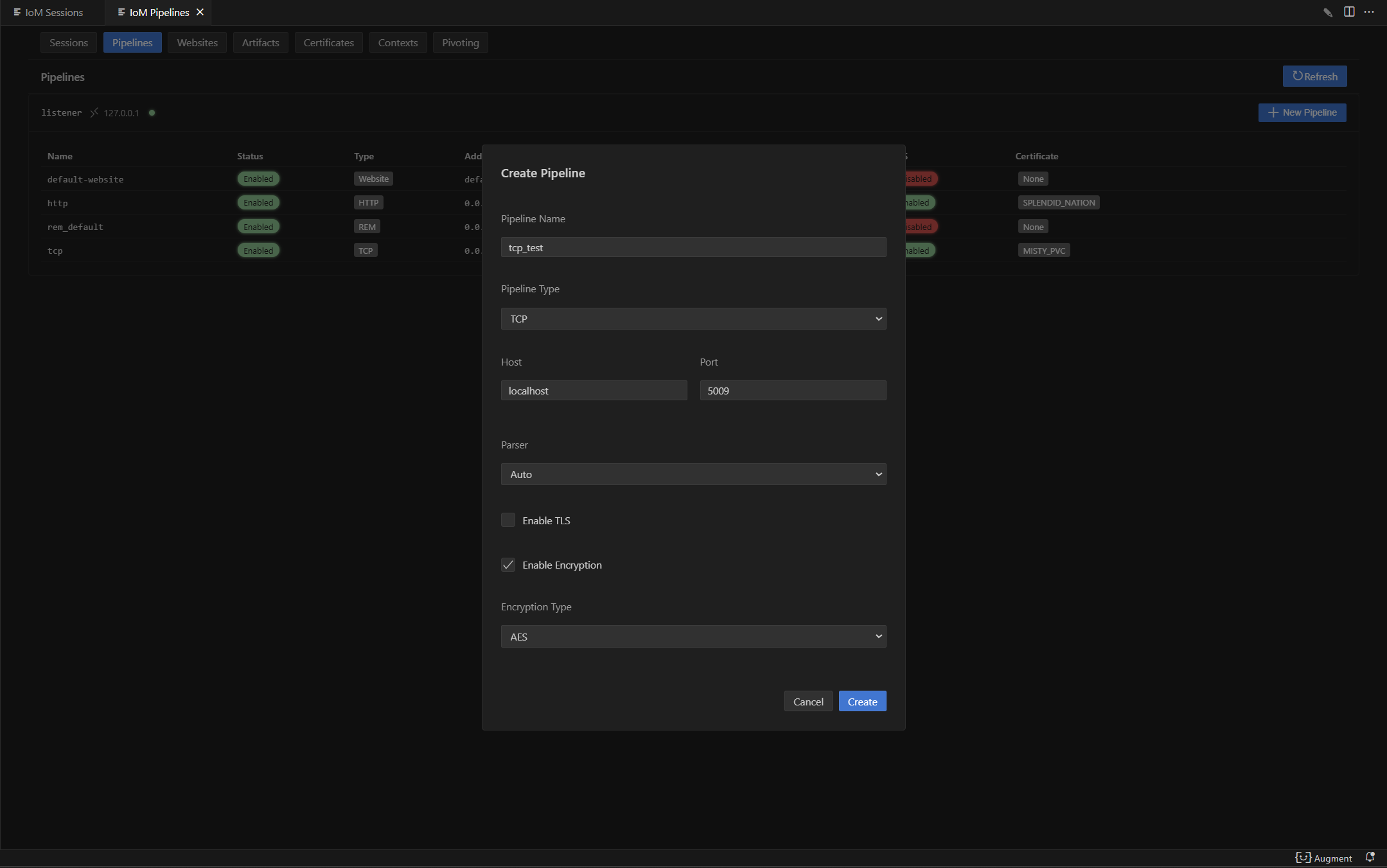
Task: Click the listener label
Action: coord(62,112)
